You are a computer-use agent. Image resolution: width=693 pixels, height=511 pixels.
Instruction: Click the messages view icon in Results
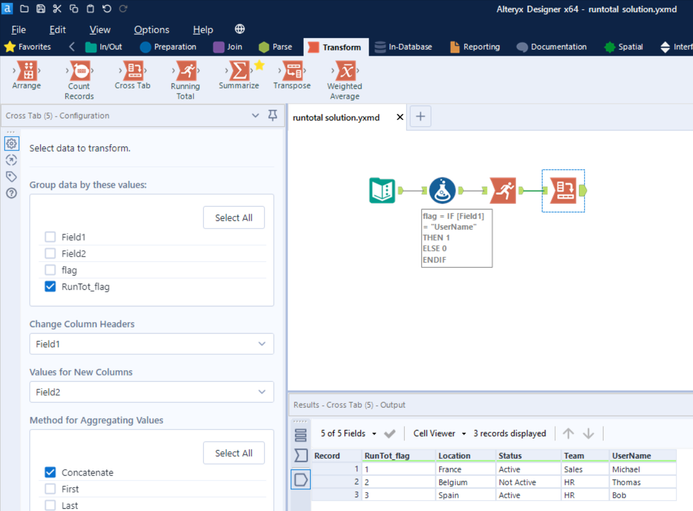point(301,435)
